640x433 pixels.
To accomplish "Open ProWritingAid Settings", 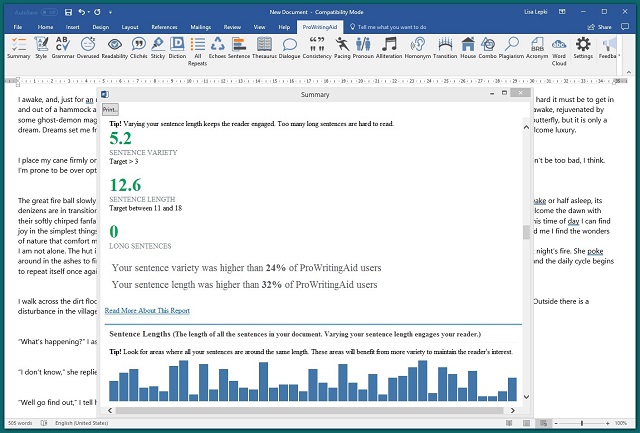I will [x=583, y=48].
